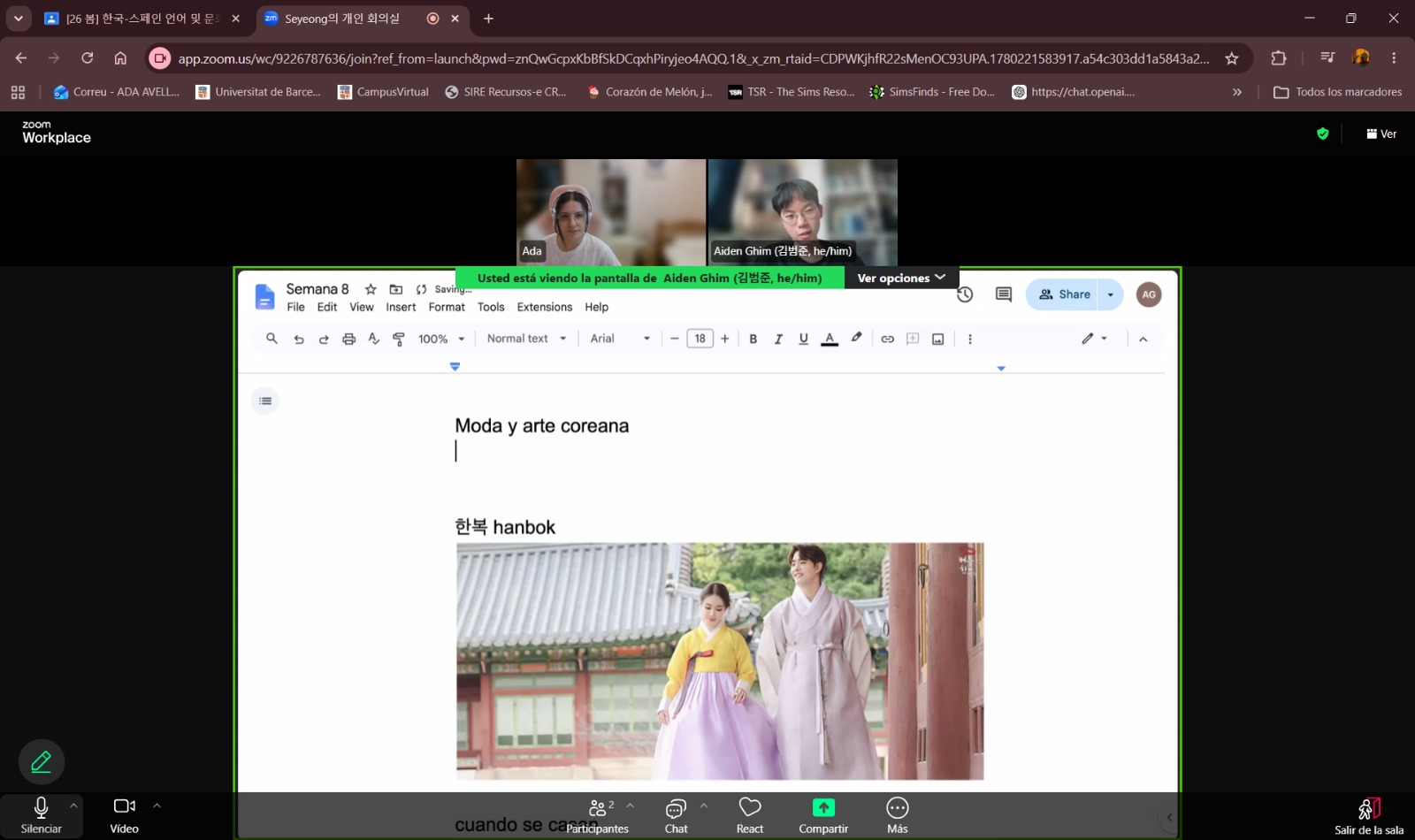The height and width of the screenshot is (840, 1415).
Task: Open the Participantes panel
Action: [x=598, y=815]
